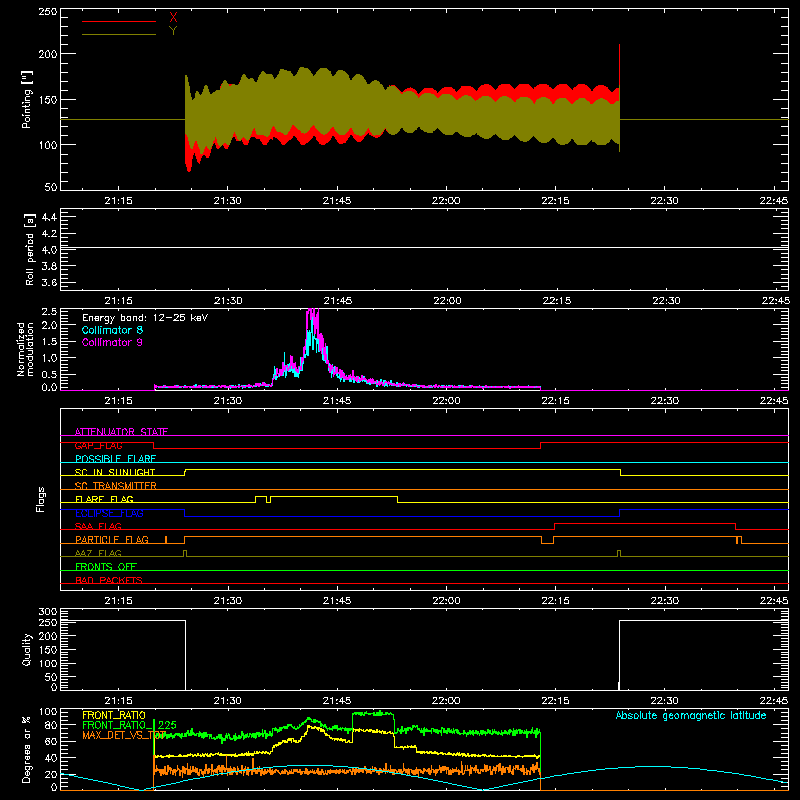800x800 pixels.
Task: Click the red X legend line
Action: [119, 21]
